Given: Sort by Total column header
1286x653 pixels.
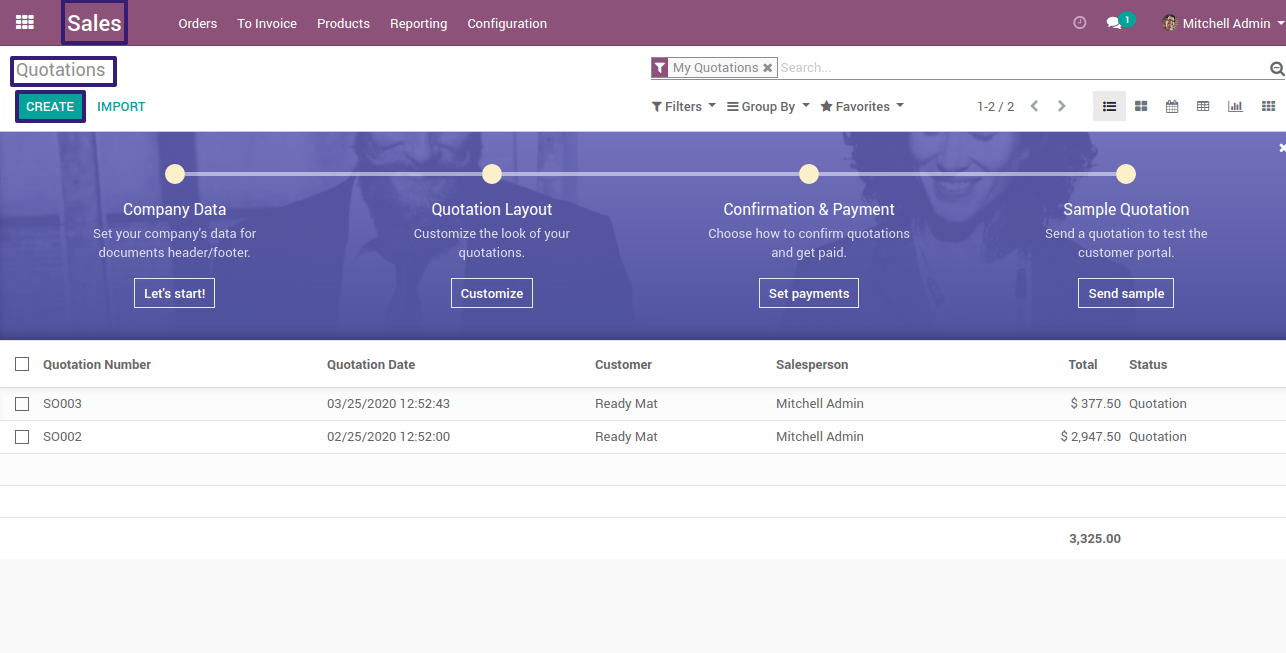Looking at the screenshot, I should (1083, 364).
